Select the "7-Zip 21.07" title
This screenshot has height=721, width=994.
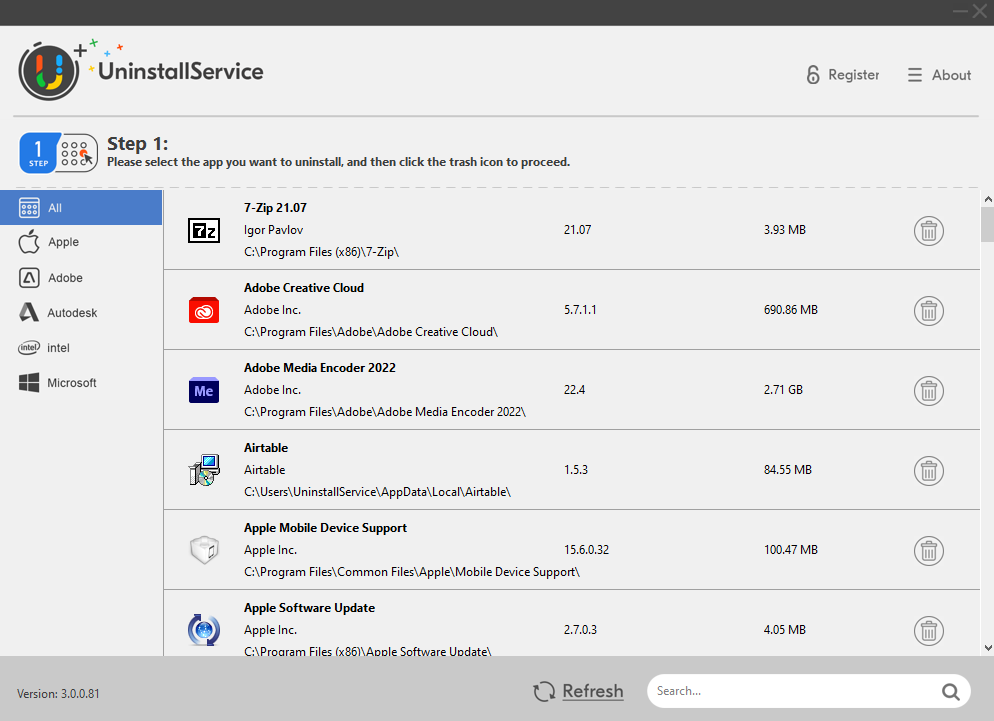pos(275,207)
